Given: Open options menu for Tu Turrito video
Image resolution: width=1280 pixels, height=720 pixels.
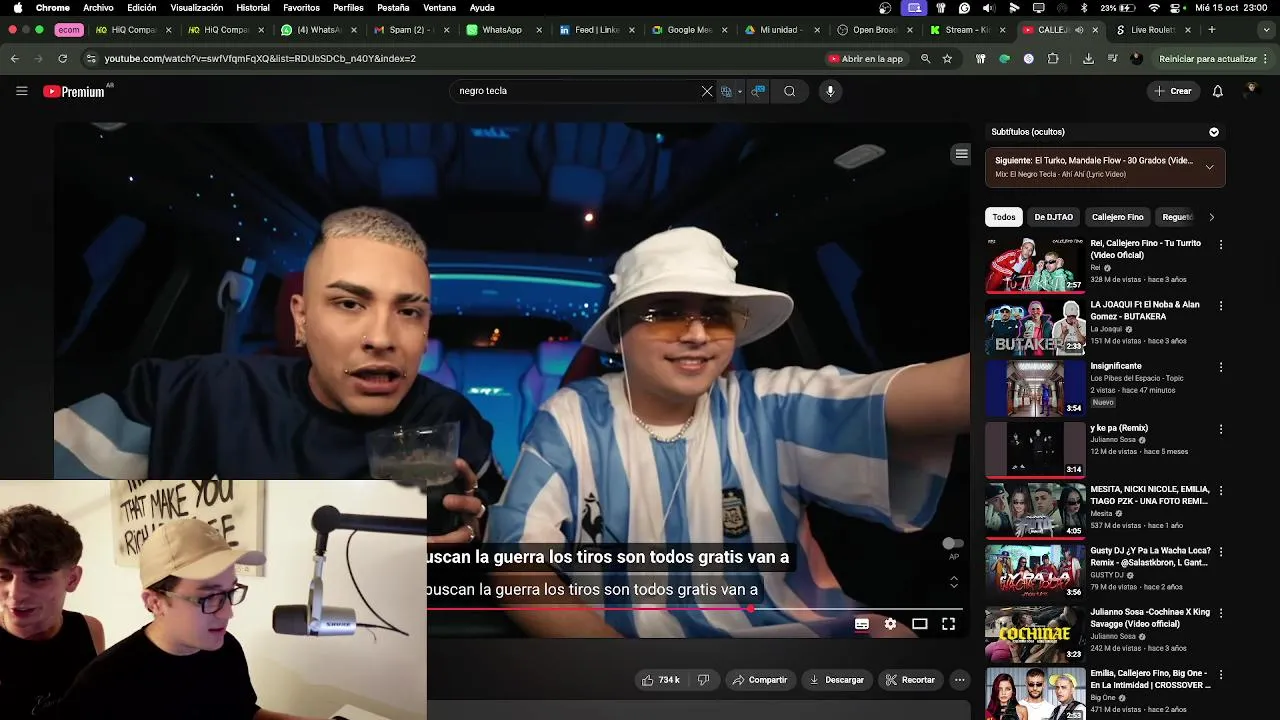Looking at the screenshot, I should click(1220, 244).
